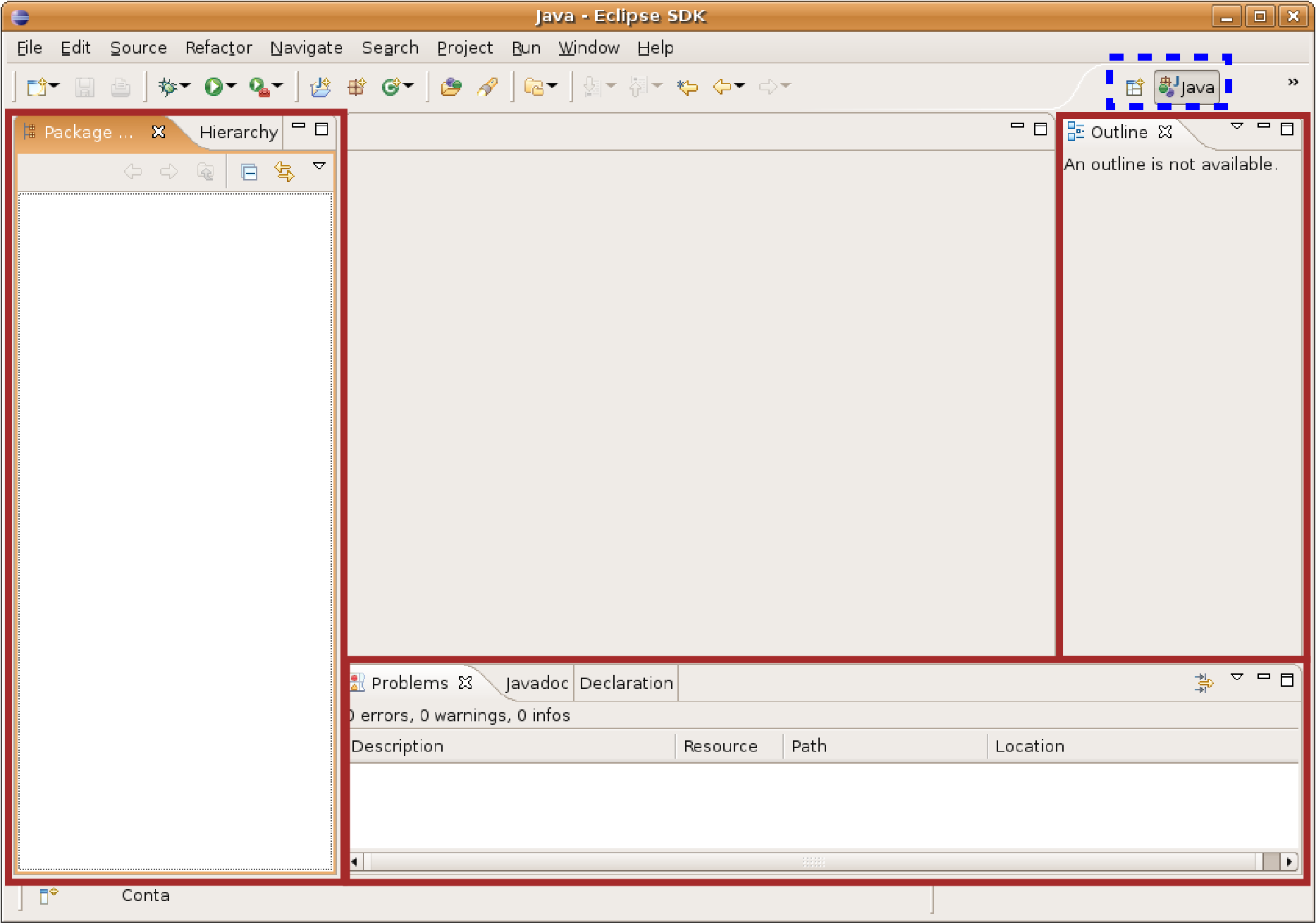Switch to the Javadoc tab
This screenshot has width=1316, height=923.
point(536,683)
